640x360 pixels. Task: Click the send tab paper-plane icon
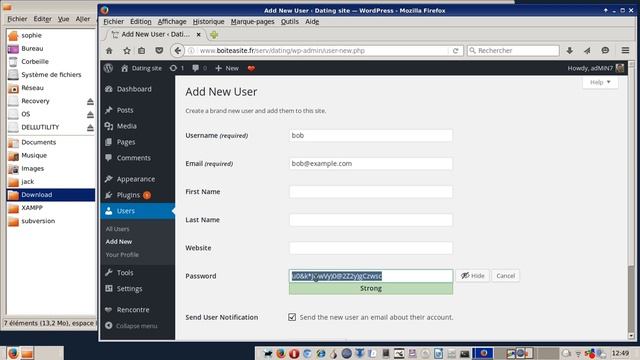tap(587, 51)
